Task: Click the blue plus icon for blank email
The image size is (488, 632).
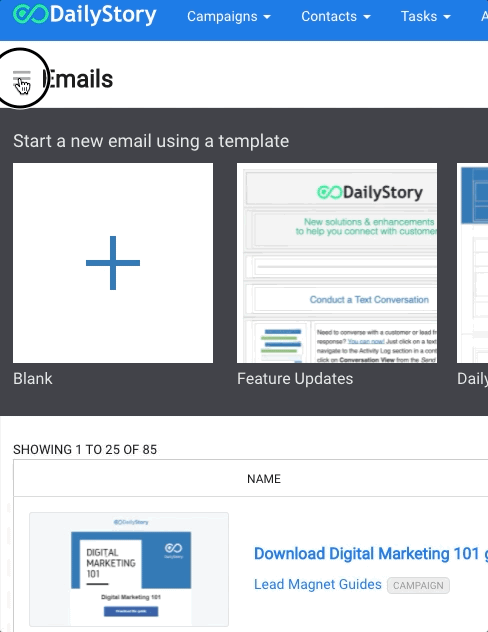Action: 113,263
